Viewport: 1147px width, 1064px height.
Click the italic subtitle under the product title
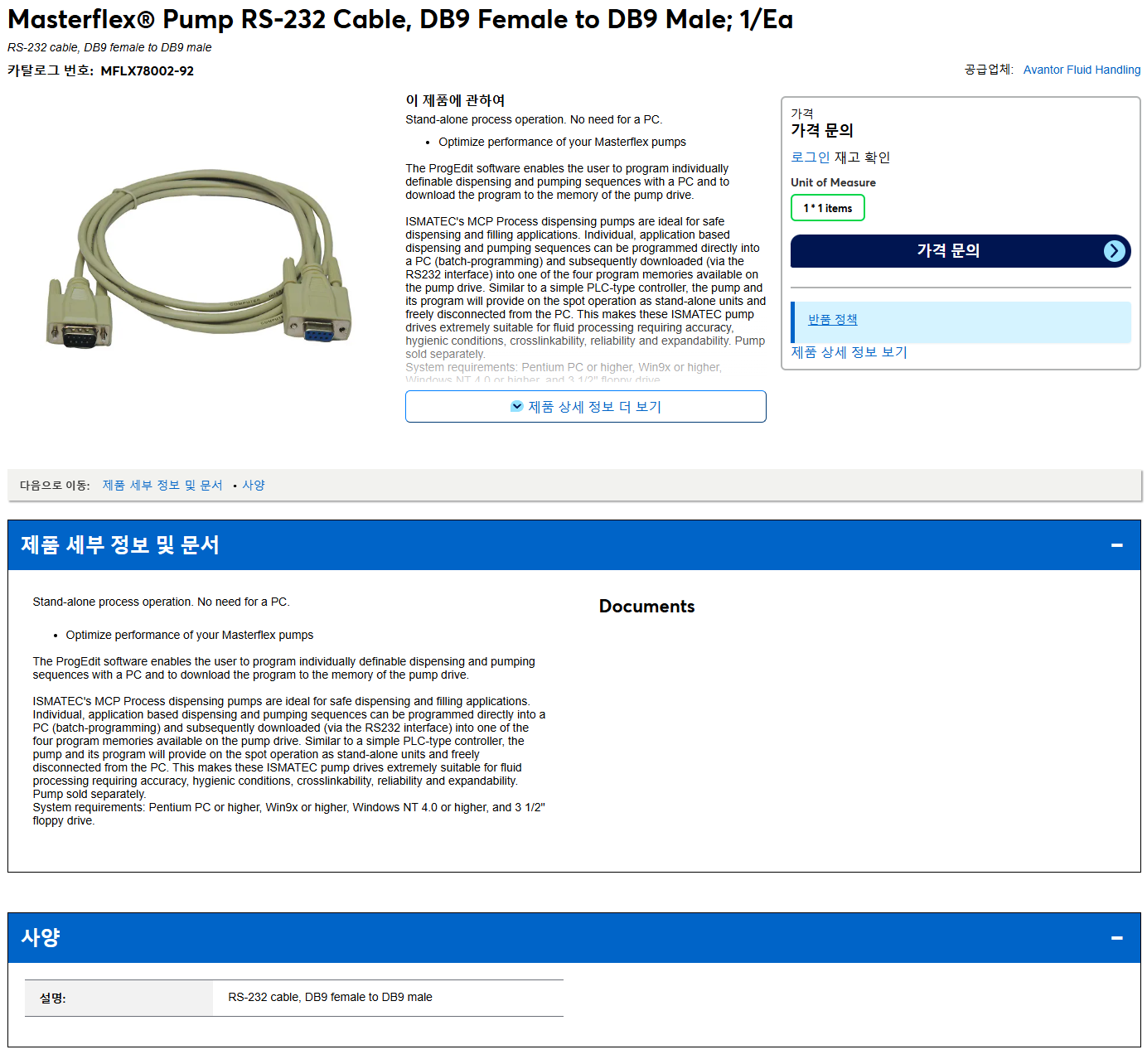[x=109, y=47]
